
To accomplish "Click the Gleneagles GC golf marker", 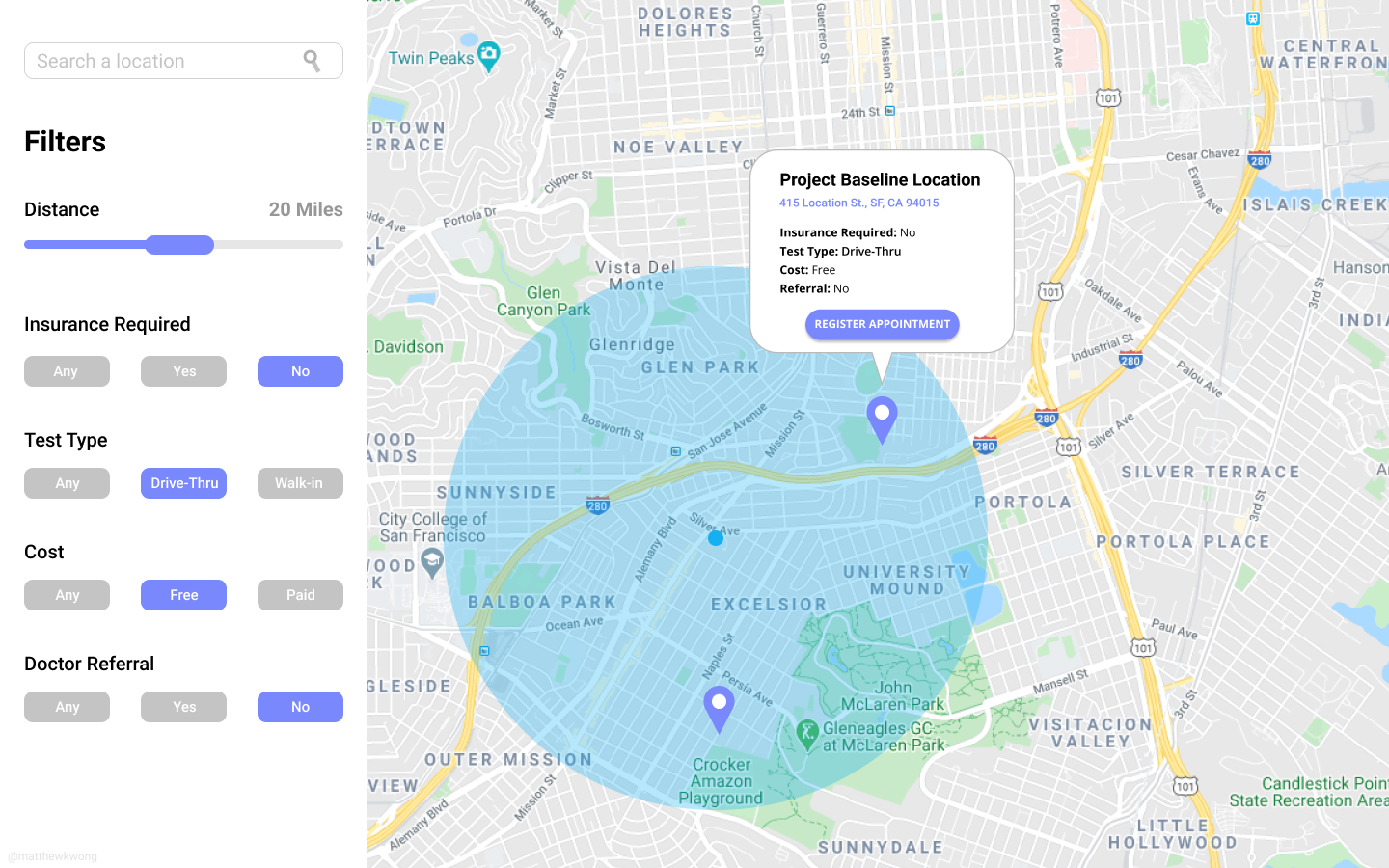I will [x=808, y=734].
